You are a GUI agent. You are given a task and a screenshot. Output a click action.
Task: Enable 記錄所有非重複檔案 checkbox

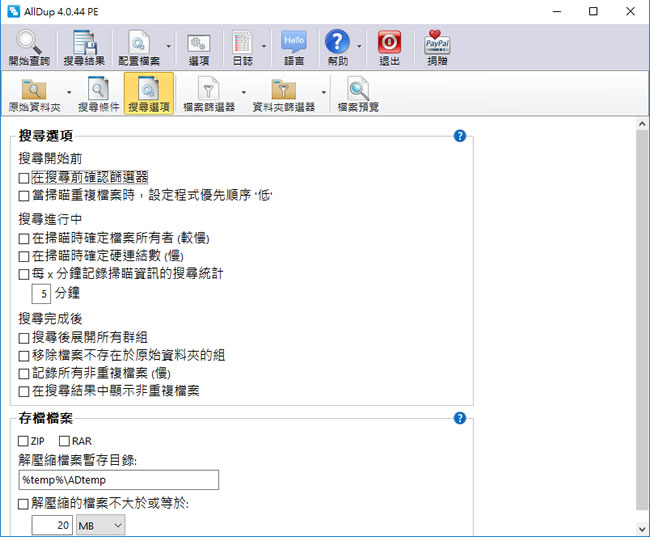[x=24, y=374]
